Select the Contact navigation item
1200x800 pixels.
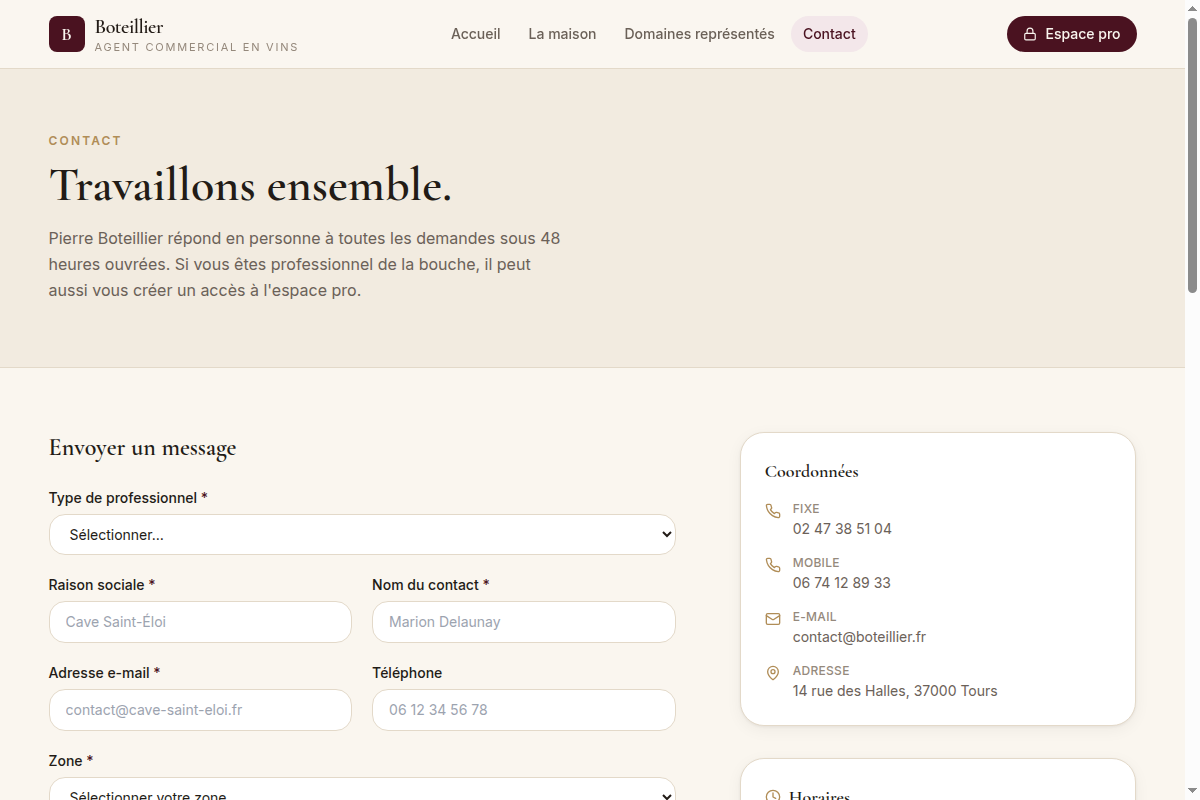pos(829,34)
